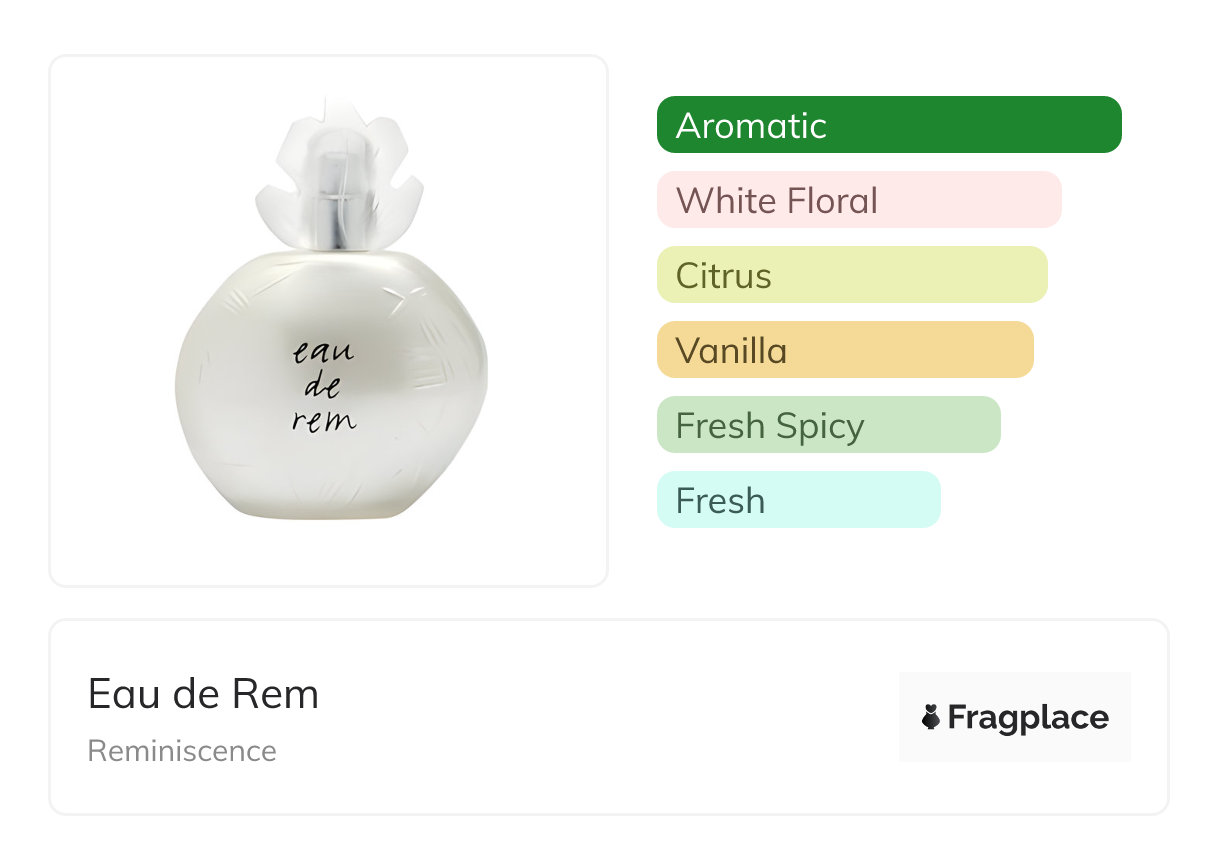Click the word 'Aromatic'
1218x864 pixels.
click(x=751, y=126)
